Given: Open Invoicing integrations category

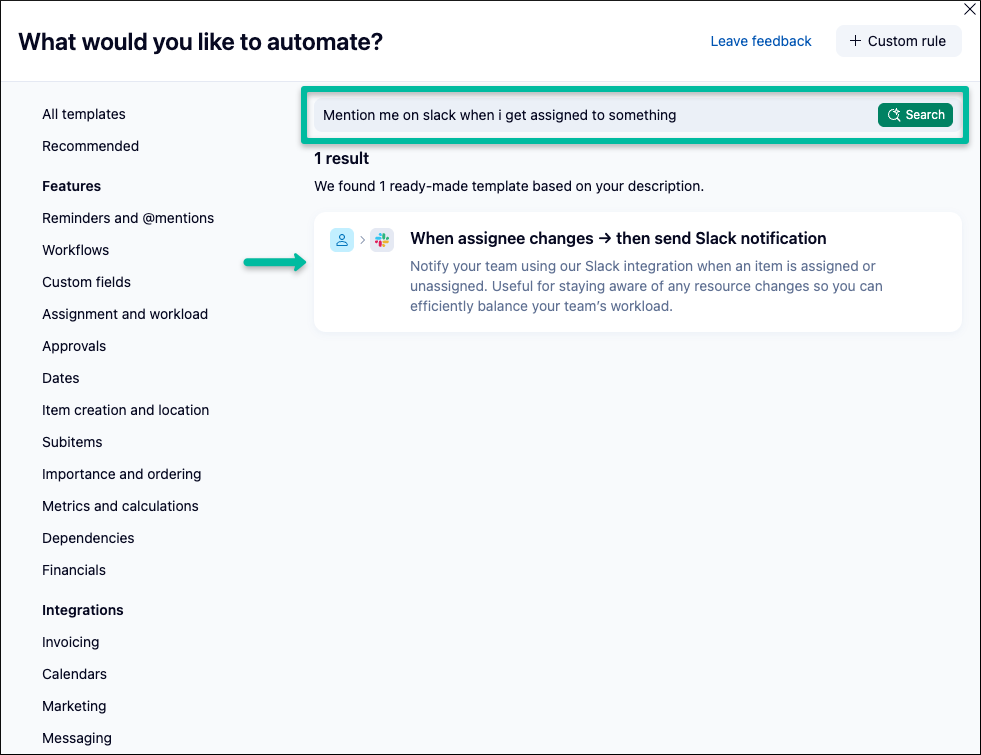Looking at the screenshot, I should pos(70,642).
